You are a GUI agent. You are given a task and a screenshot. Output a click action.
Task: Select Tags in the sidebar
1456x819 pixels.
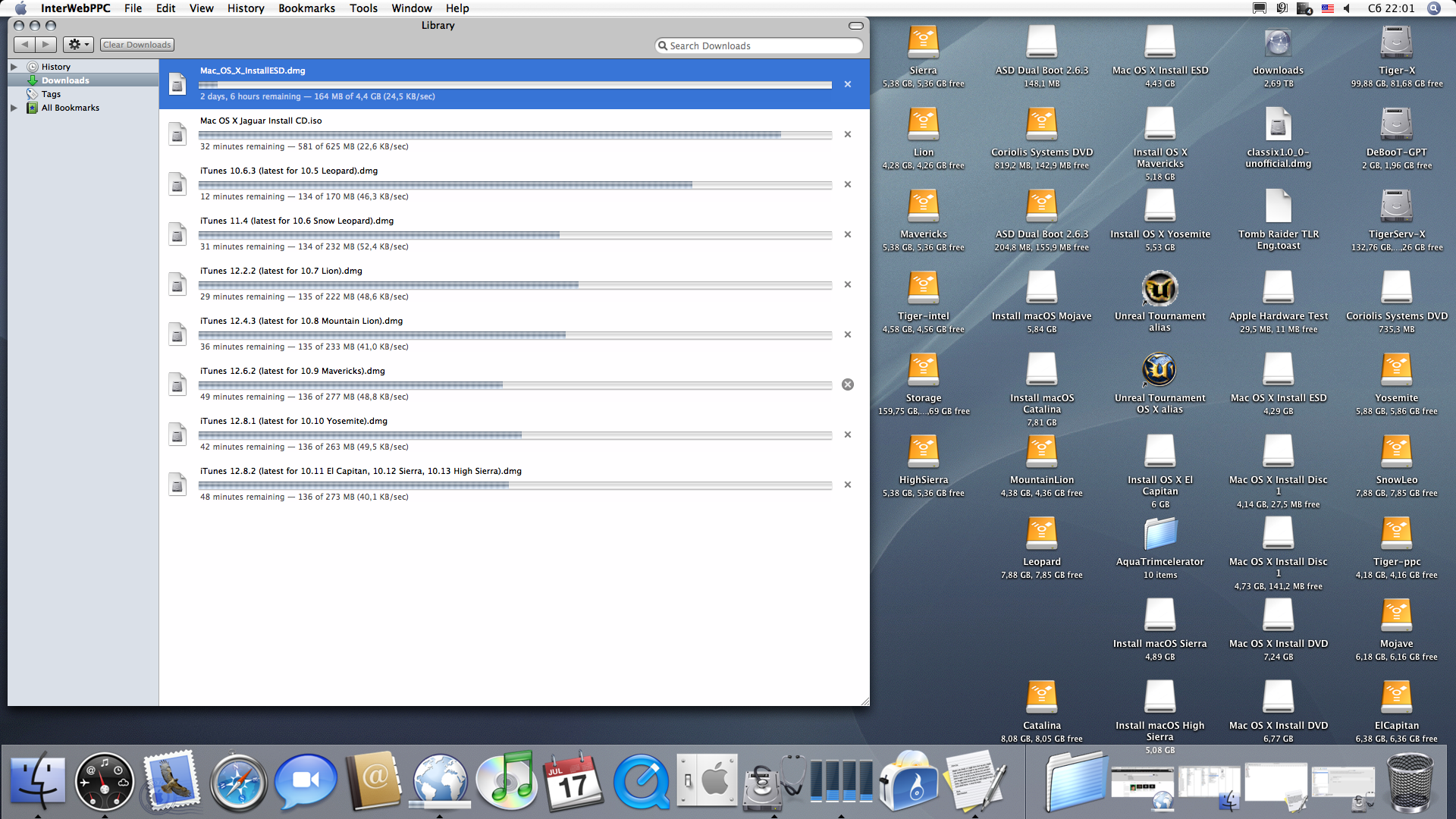tap(51, 94)
